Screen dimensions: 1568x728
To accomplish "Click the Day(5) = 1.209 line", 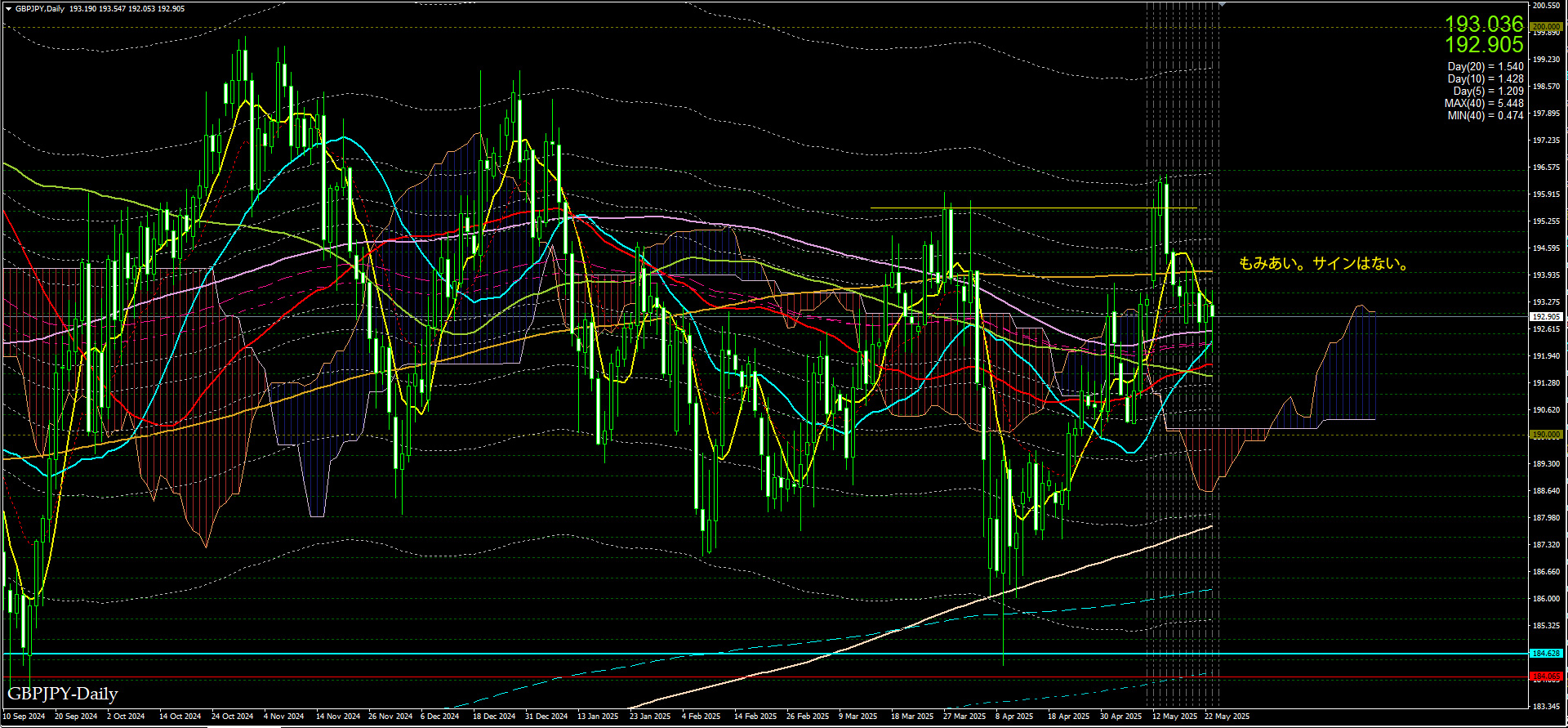I will click(1488, 92).
